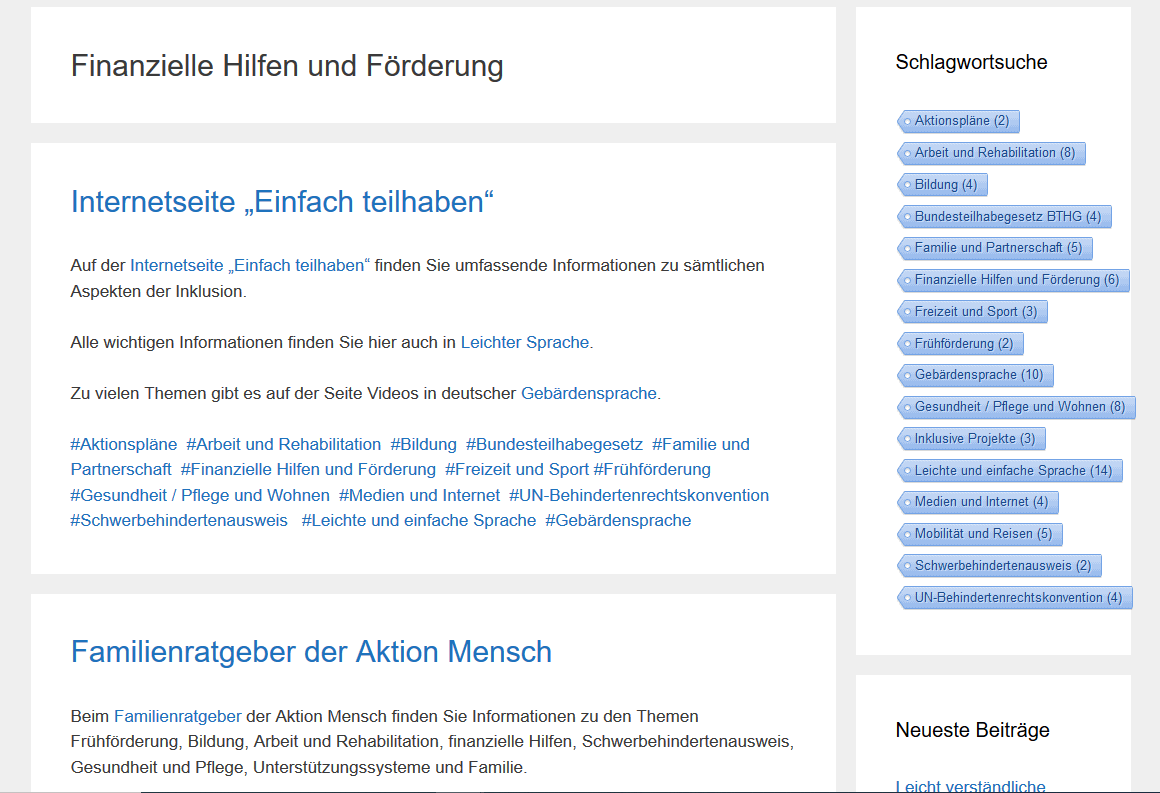Choose tag 'Schwerbehindertenausweis (2)' in sidebar
The height and width of the screenshot is (793, 1160).
pyautogui.click(x=999, y=566)
